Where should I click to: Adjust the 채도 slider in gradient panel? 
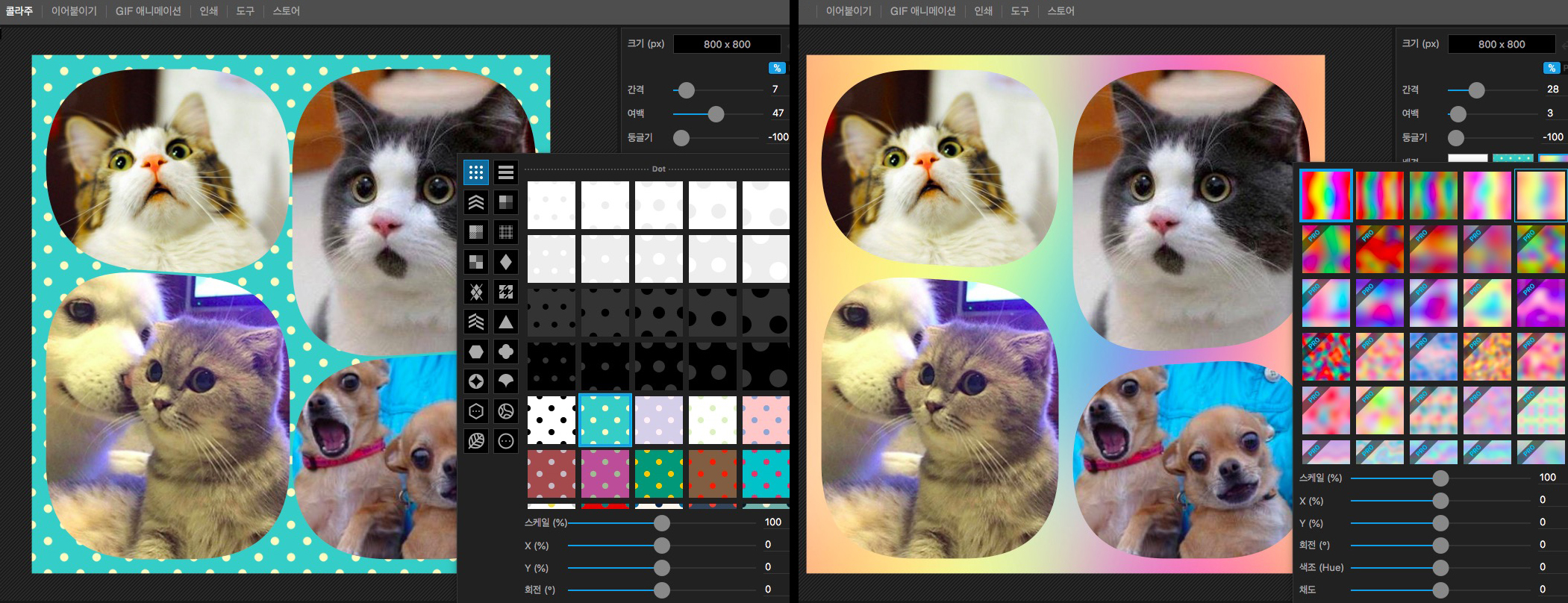pyautogui.click(x=1440, y=590)
